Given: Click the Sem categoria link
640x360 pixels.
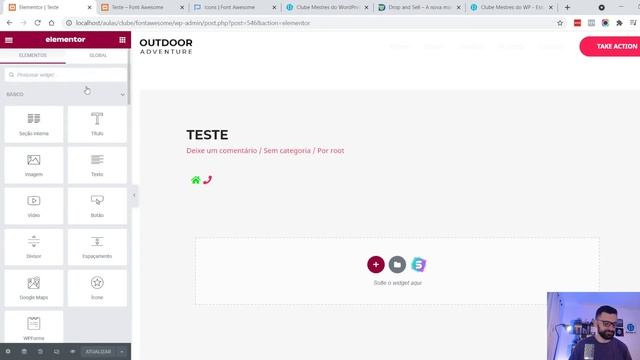Looking at the screenshot, I should tap(287, 151).
